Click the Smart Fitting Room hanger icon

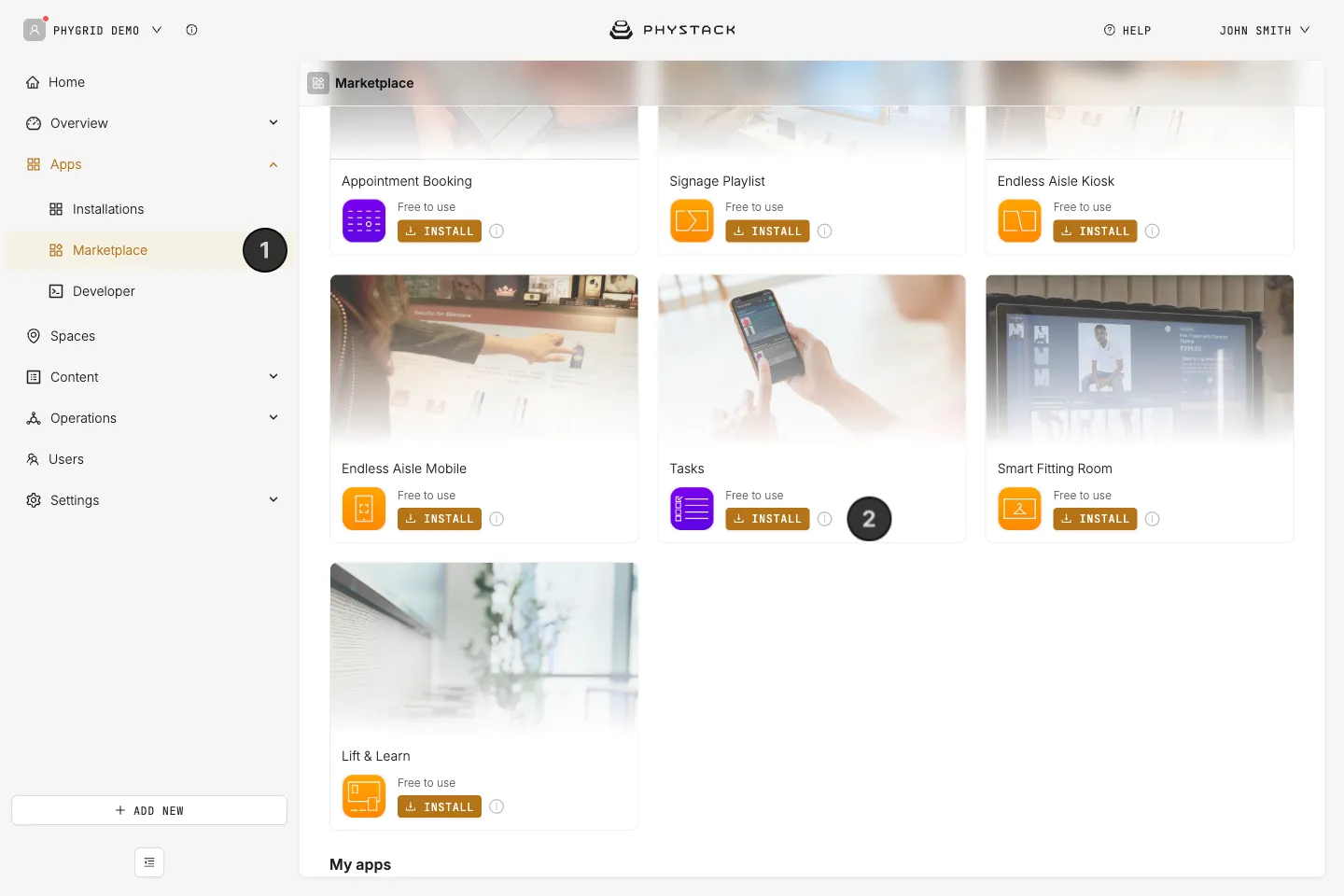[x=1019, y=509]
